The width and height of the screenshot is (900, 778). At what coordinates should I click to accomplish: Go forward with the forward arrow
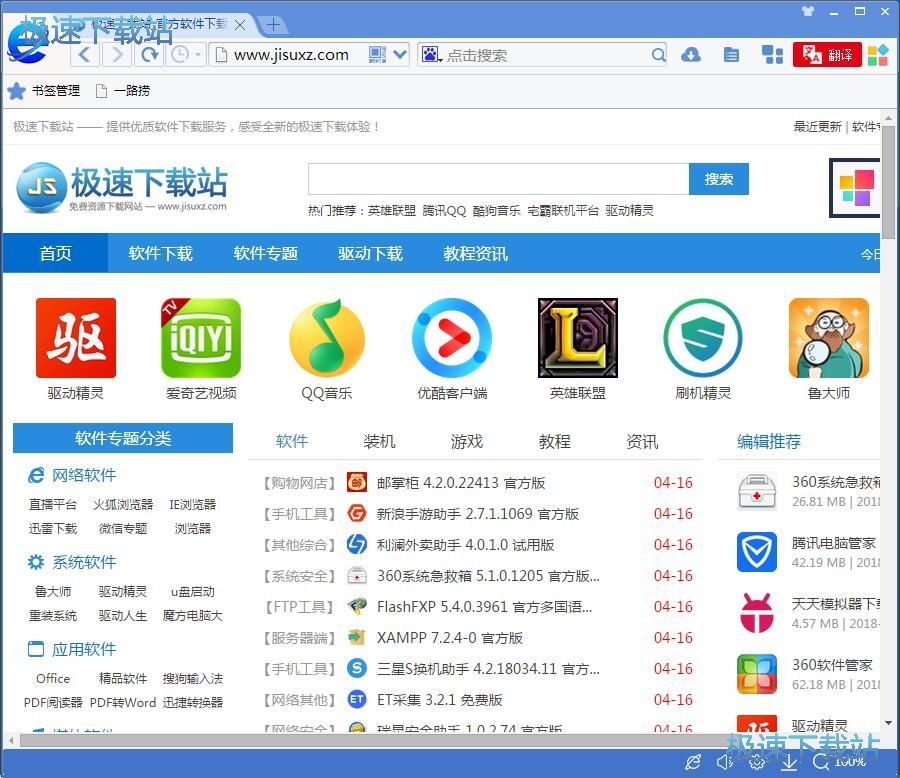point(117,55)
